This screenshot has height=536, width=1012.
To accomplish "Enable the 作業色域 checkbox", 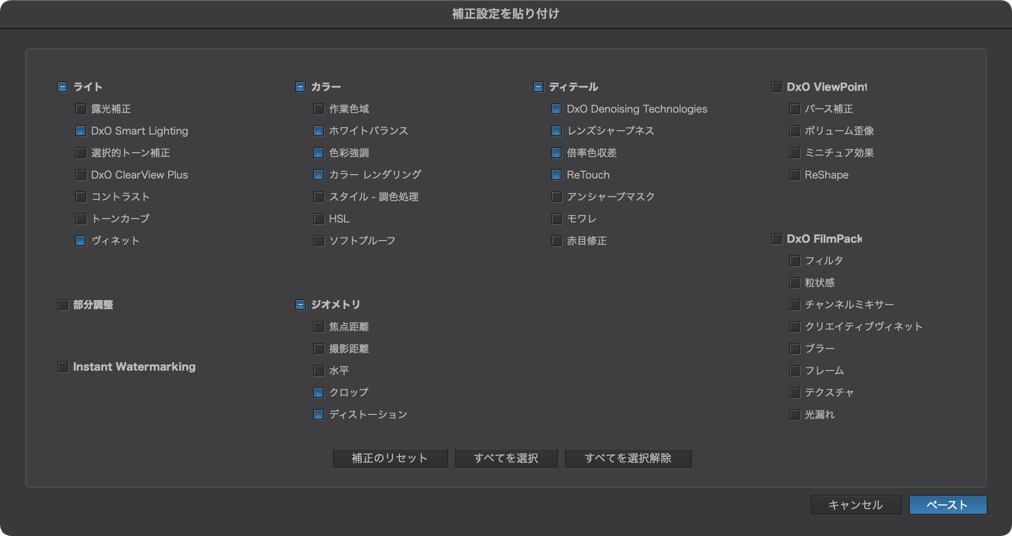I will pos(318,109).
